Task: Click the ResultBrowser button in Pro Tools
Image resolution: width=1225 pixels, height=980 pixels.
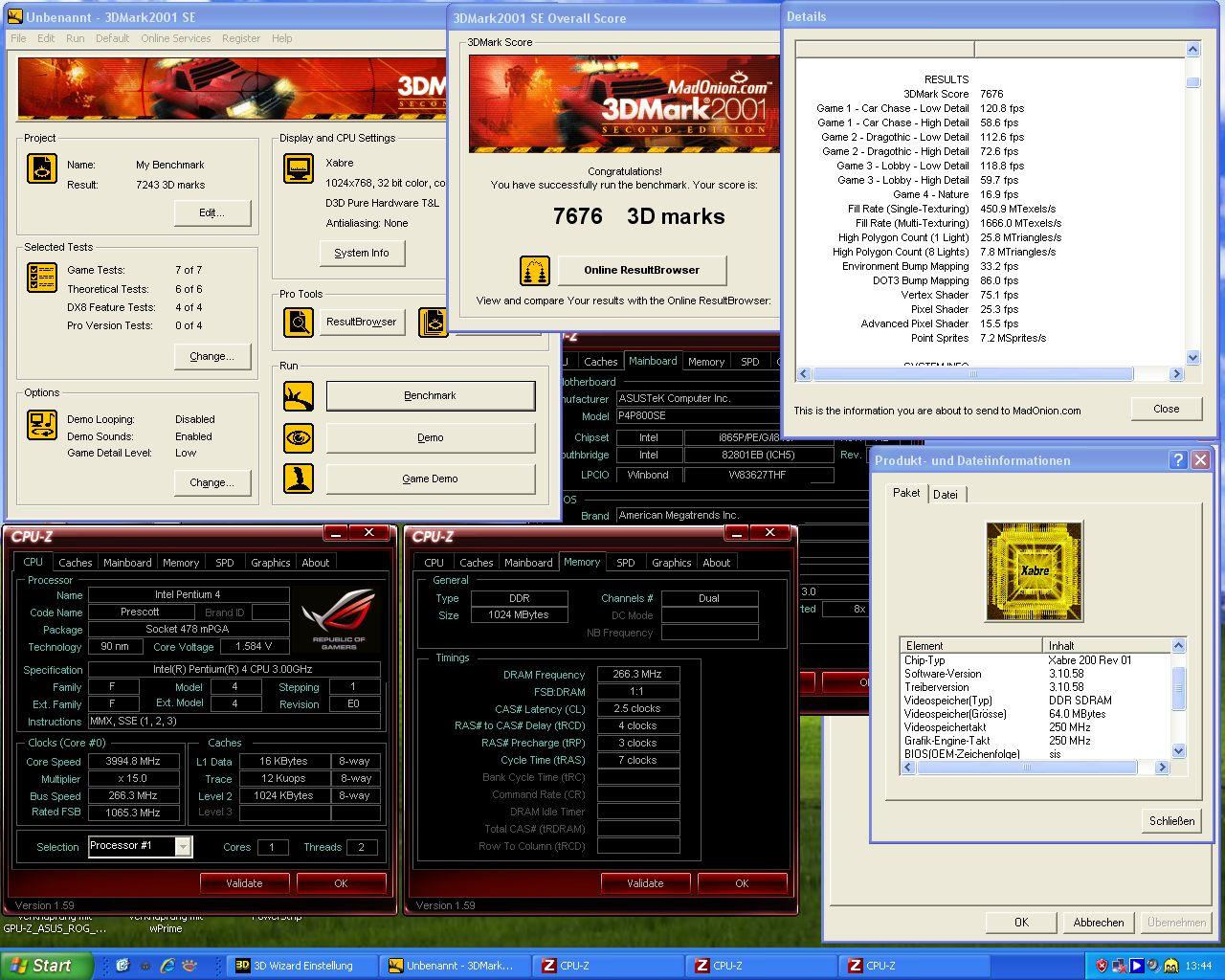Action: tap(361, 322)
